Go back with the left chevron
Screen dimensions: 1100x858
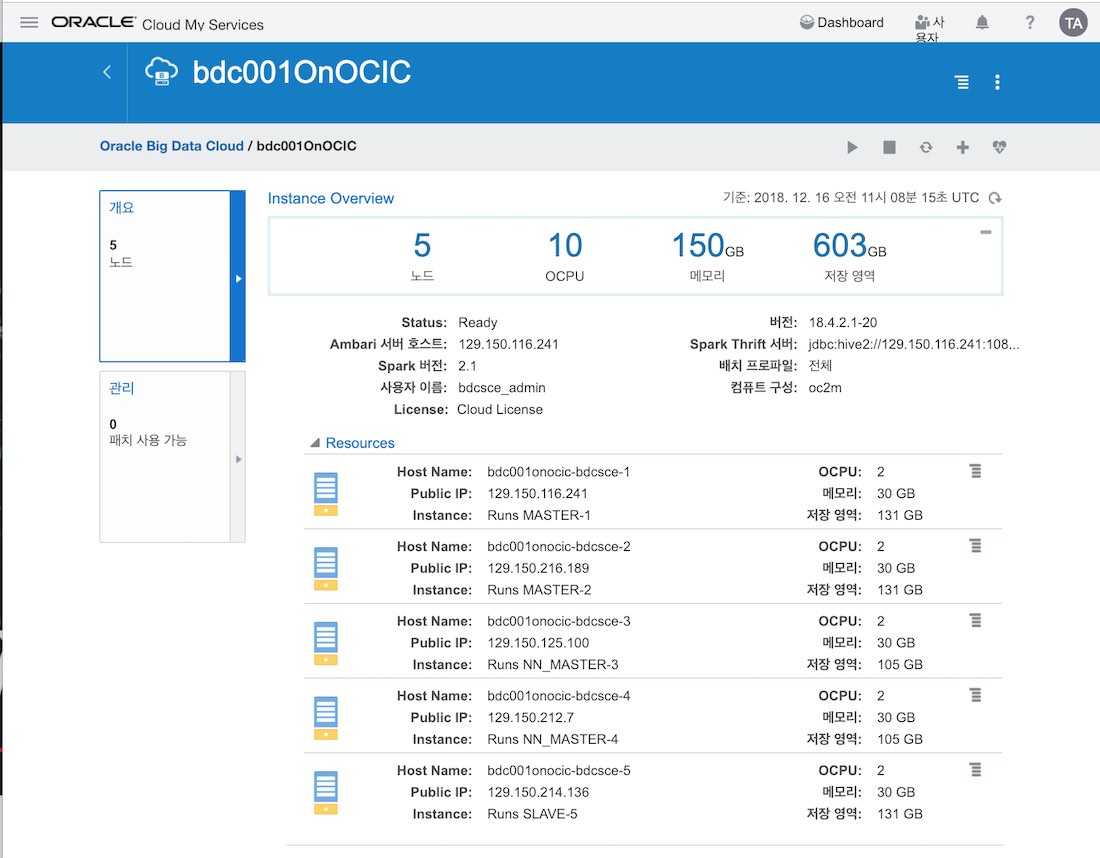[x=107, y=72]
